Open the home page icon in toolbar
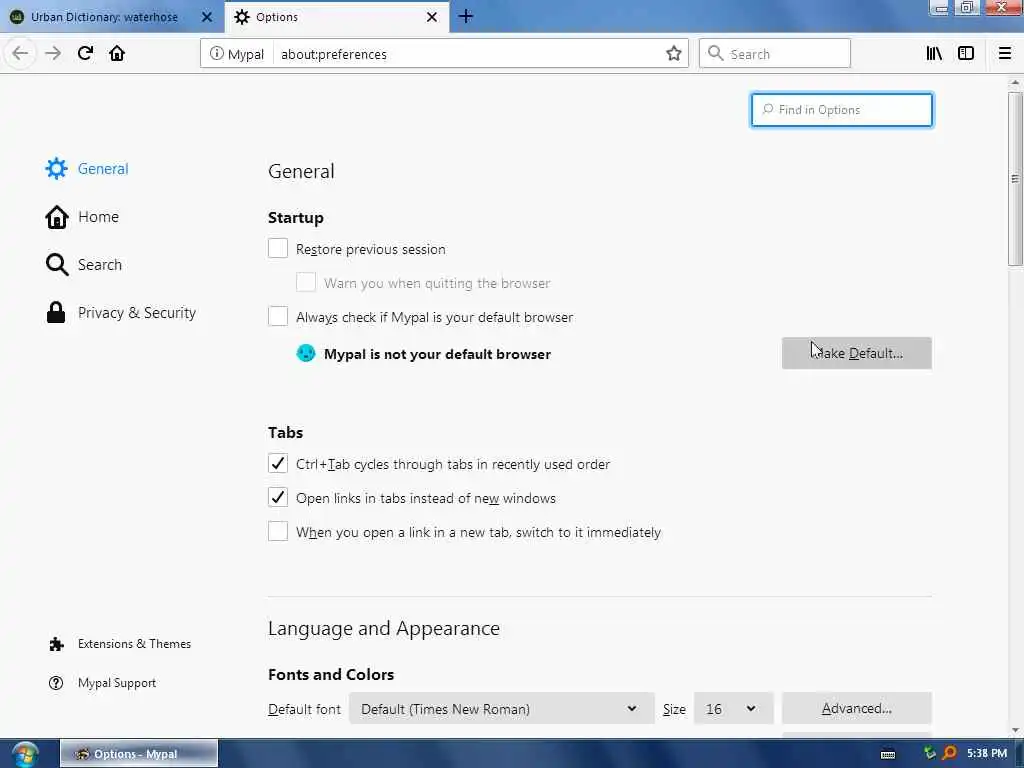Viewport: 1024px width, 768px height. 117,53
